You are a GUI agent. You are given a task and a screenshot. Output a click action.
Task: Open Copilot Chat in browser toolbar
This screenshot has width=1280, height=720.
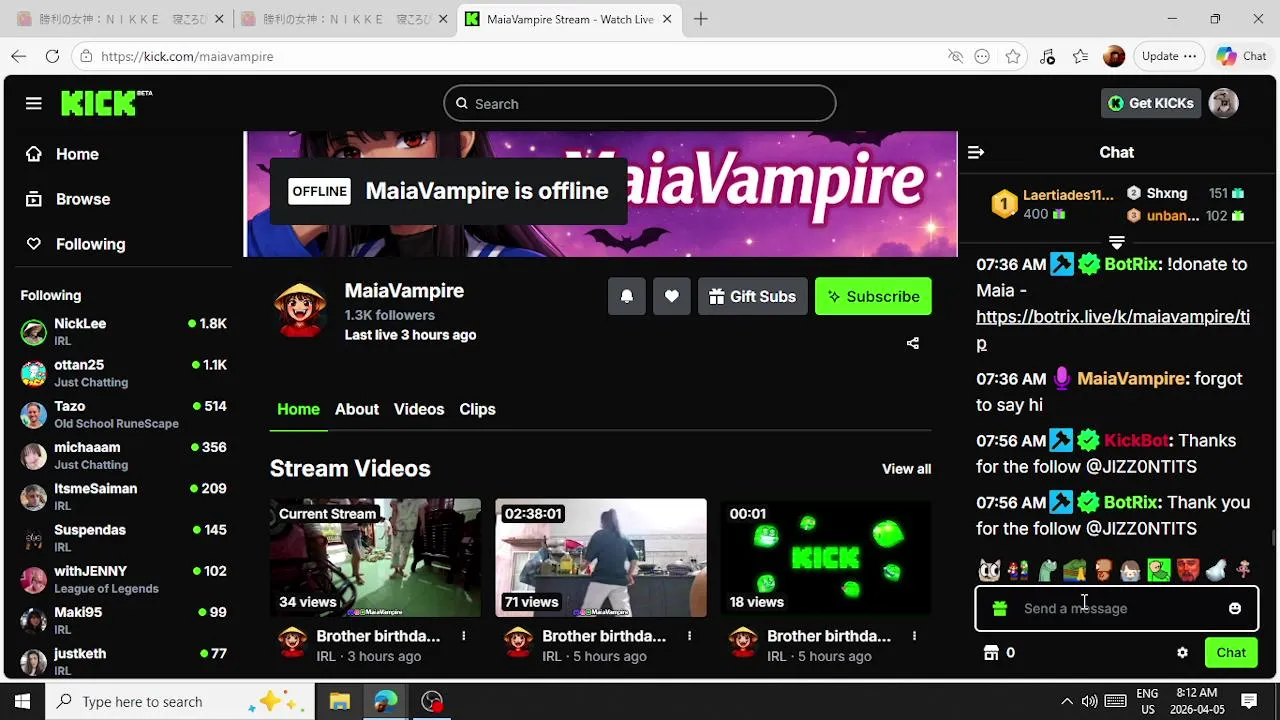1241,56
